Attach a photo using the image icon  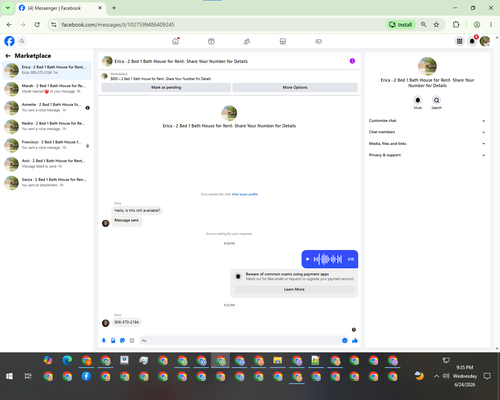113,340
